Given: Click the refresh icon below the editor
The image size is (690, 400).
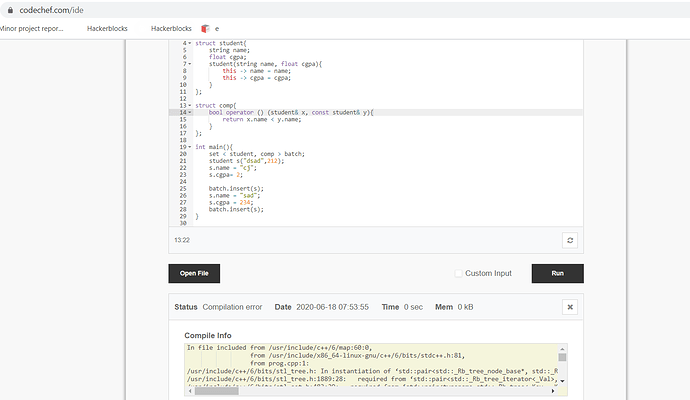Looking at the screenshot, I should pos(570,240).
